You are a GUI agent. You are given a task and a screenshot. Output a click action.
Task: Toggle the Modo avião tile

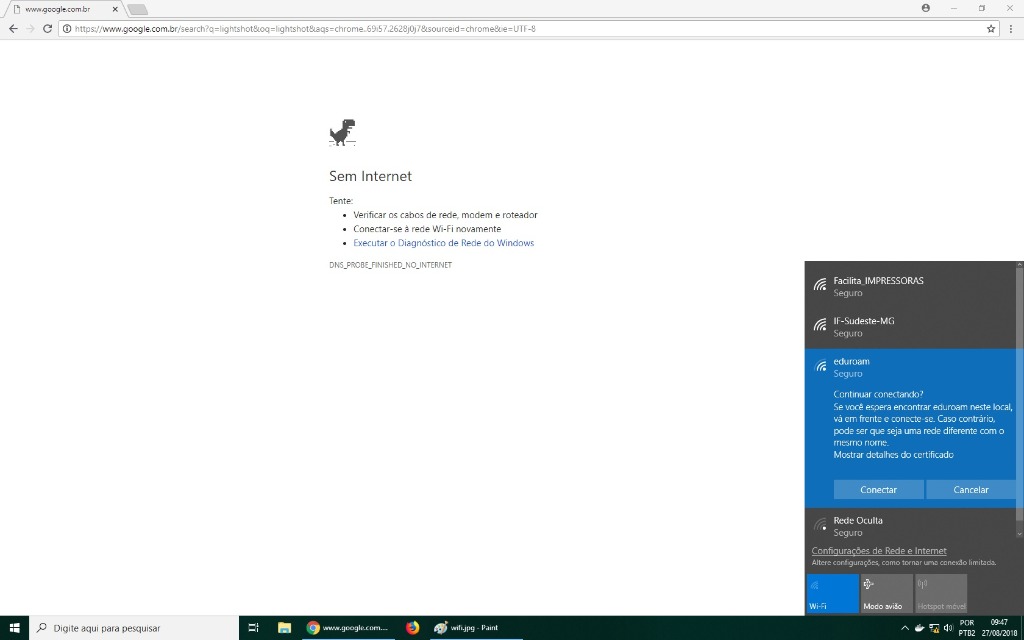(x=886, y=593)
